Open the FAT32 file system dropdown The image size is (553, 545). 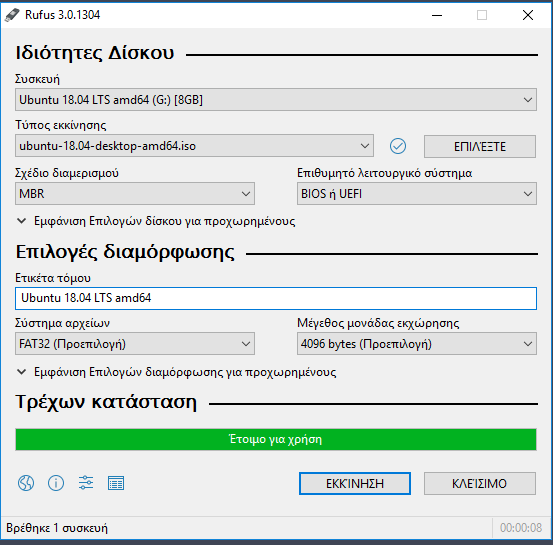(x=135, y=344)
